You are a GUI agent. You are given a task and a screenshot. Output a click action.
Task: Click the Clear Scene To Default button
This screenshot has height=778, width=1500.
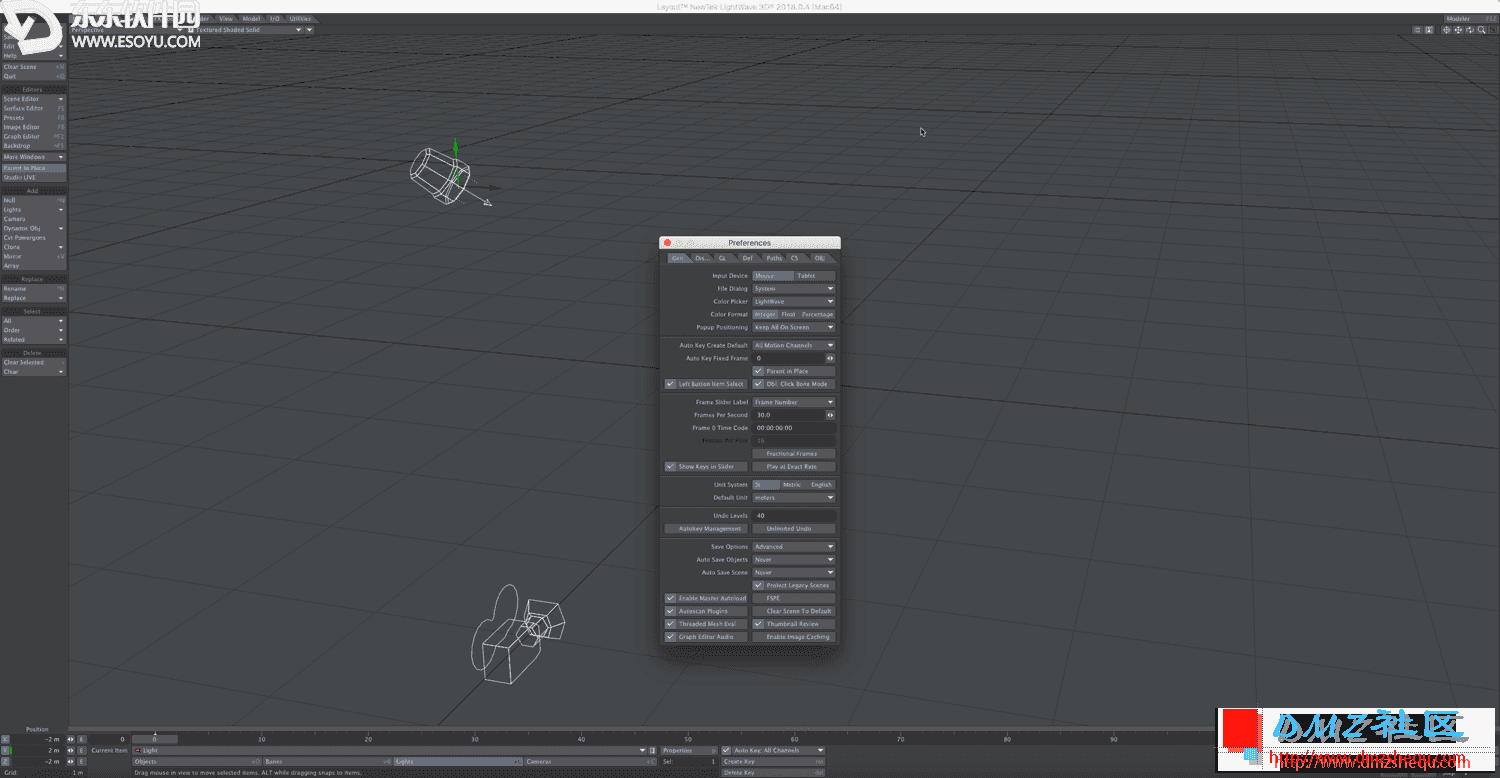794,611
